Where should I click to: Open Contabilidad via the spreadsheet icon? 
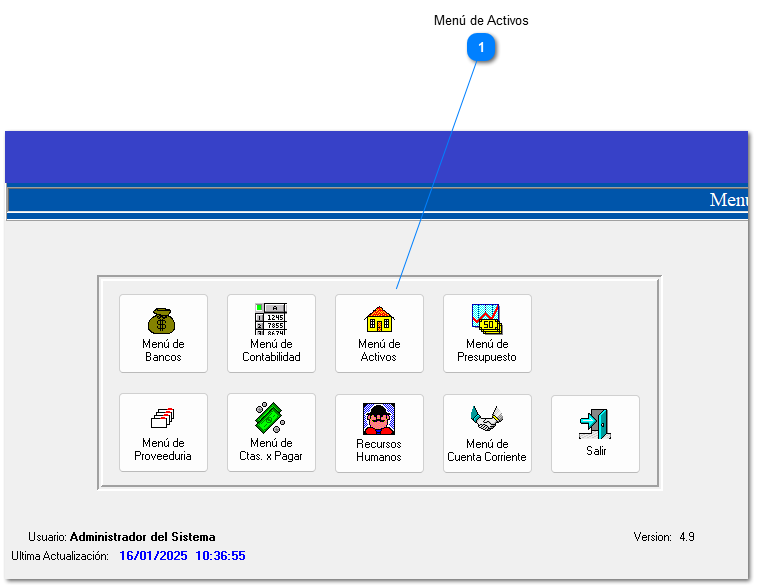coord(271,320)
